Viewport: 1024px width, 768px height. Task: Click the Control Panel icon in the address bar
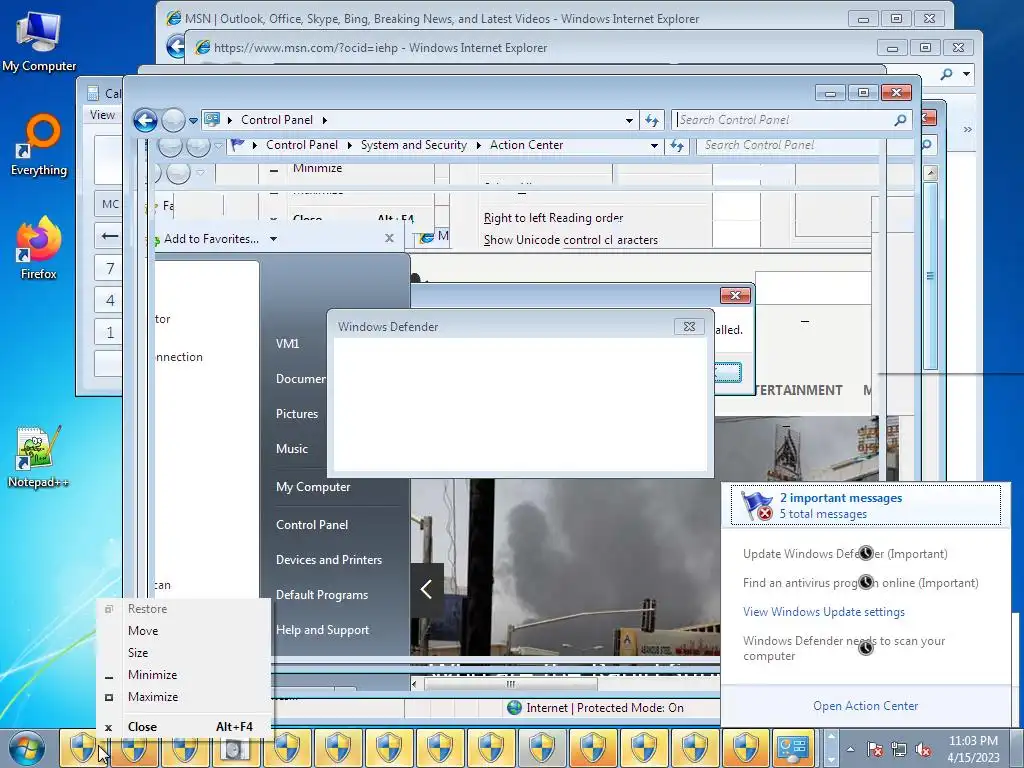(212, 120)
